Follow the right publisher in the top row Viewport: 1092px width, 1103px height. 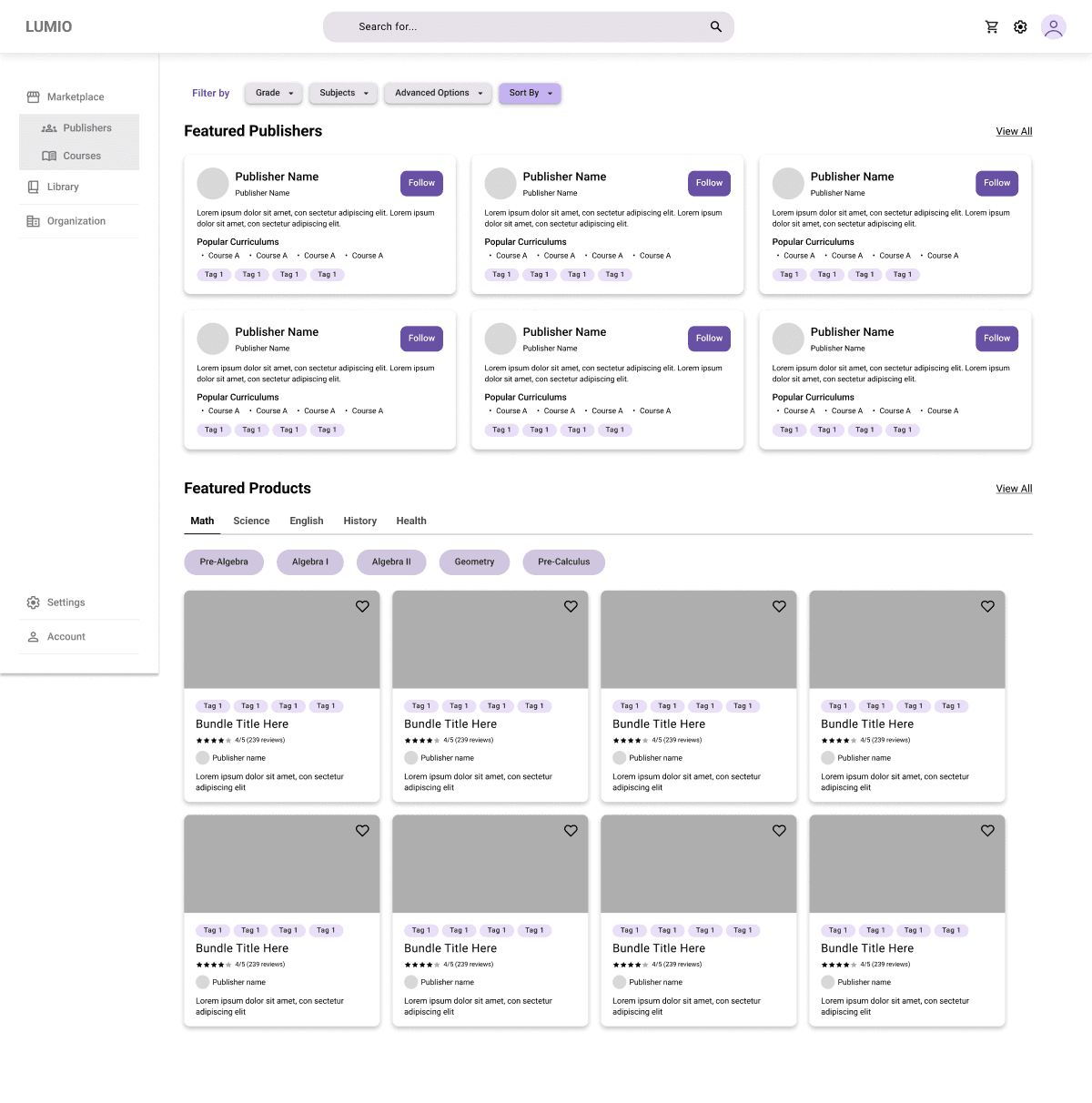point(996,183)
